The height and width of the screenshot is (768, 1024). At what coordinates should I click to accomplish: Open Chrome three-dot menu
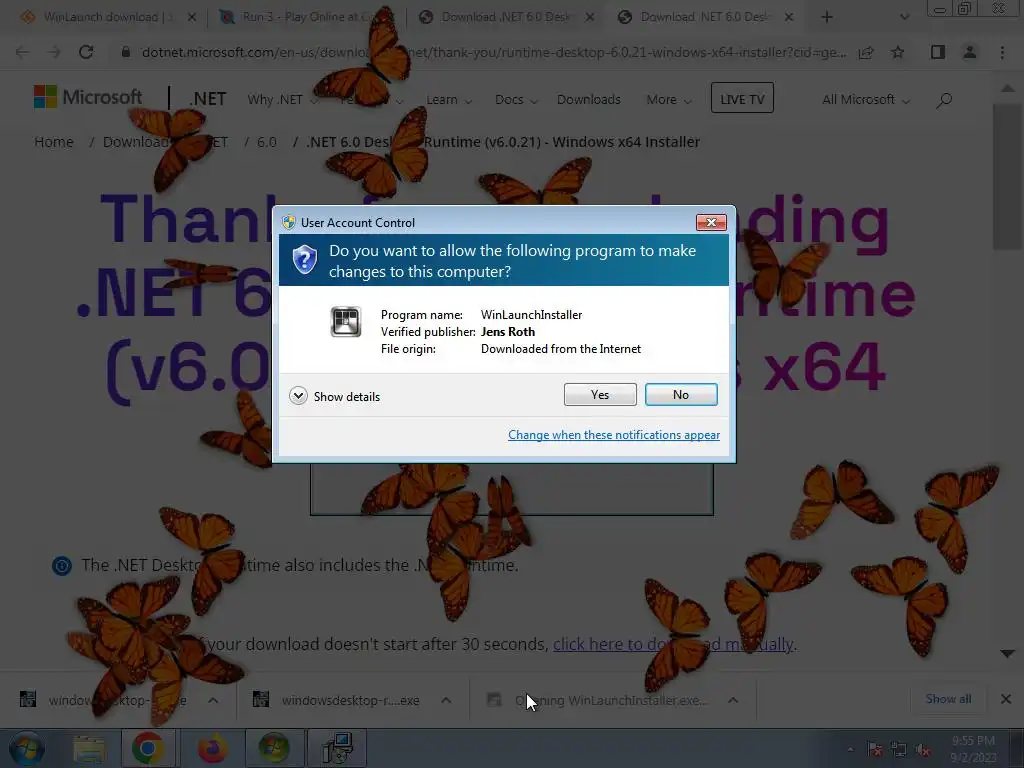point(1002,52)
